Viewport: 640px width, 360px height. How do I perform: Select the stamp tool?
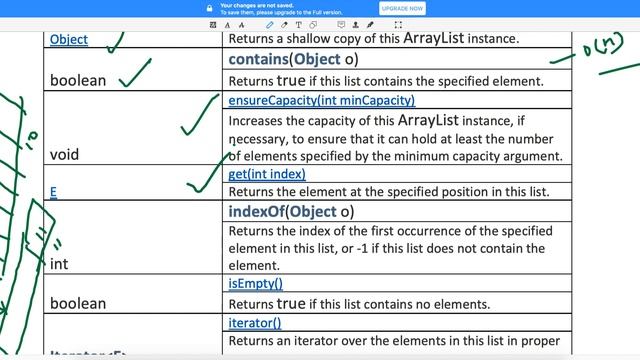[x=356, y=25]
